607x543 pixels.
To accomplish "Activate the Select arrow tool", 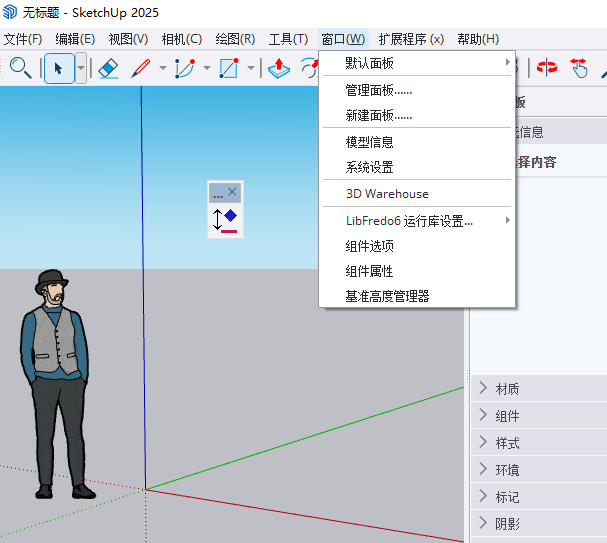I will point(59,69).
